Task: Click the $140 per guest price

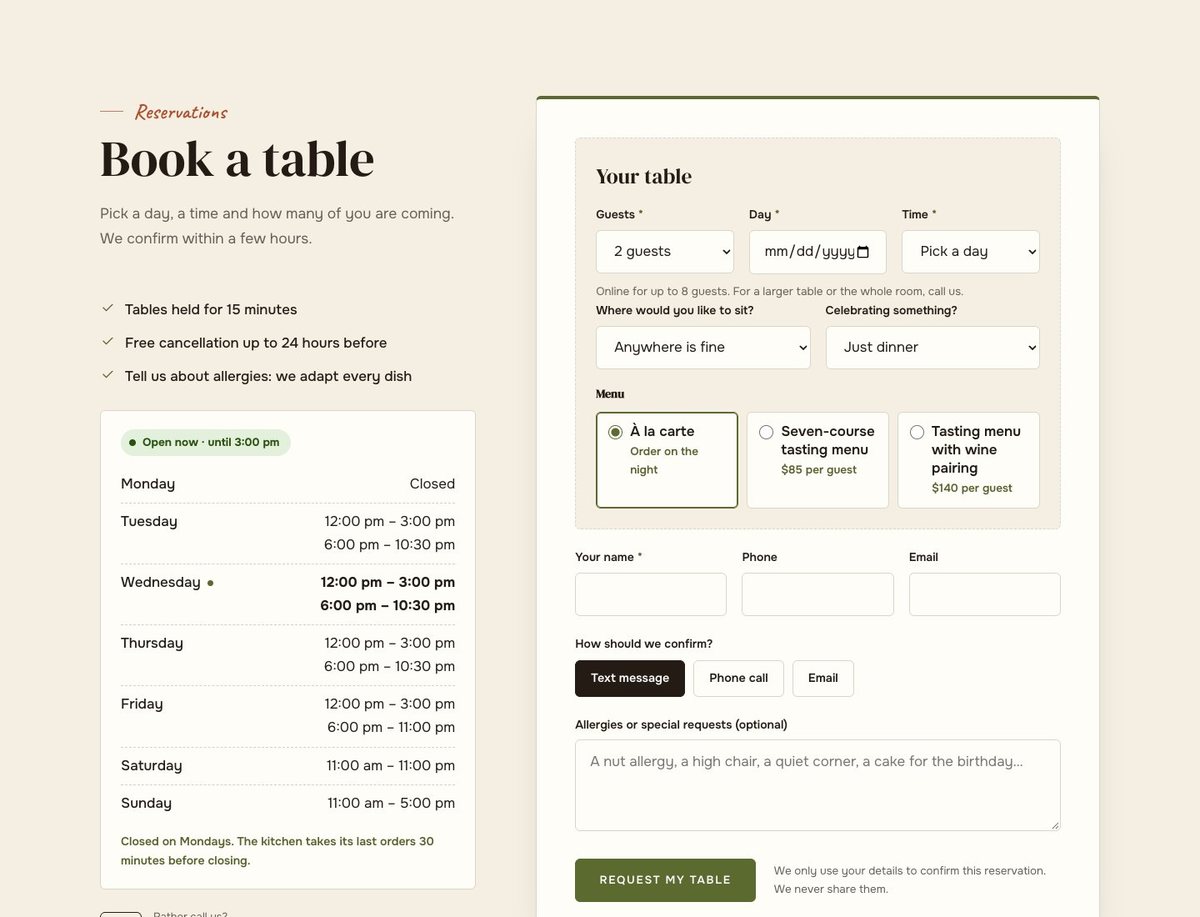Action: click(972, 488)
